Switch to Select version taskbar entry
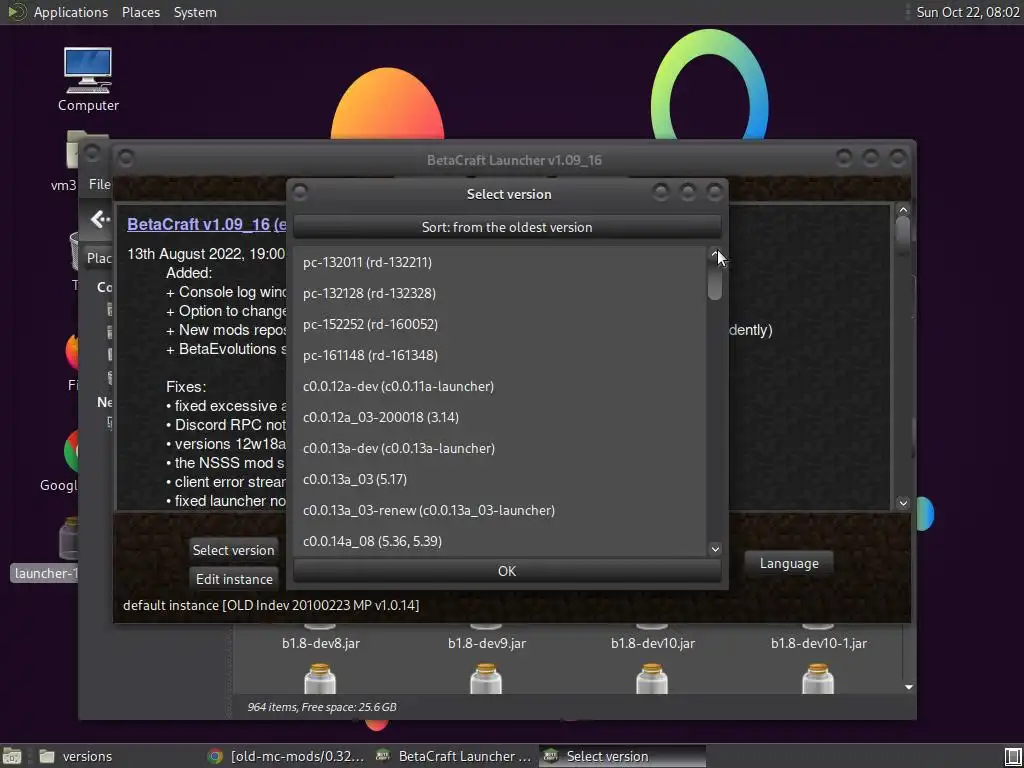 tap(622, 756)
